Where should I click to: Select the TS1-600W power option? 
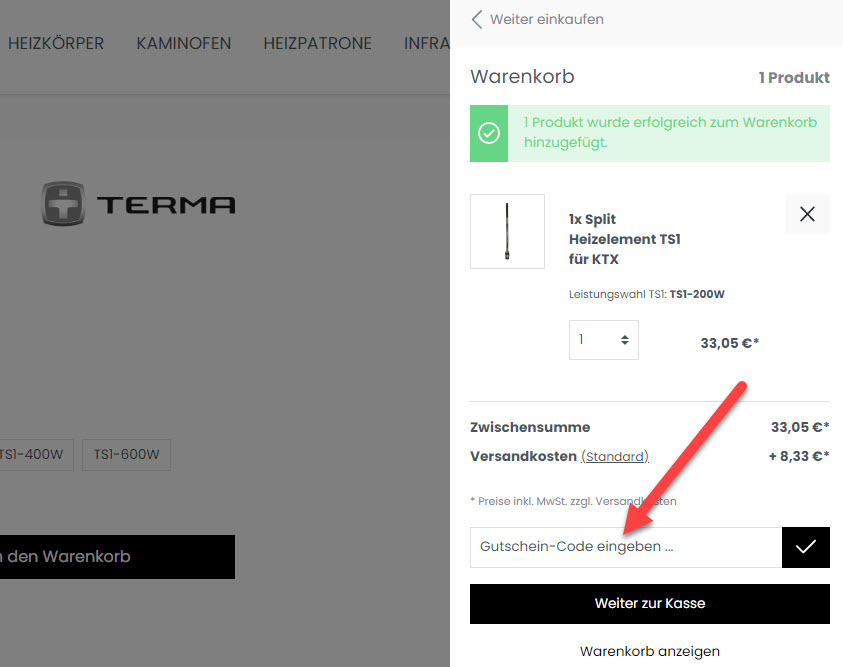tap(126, 454)
